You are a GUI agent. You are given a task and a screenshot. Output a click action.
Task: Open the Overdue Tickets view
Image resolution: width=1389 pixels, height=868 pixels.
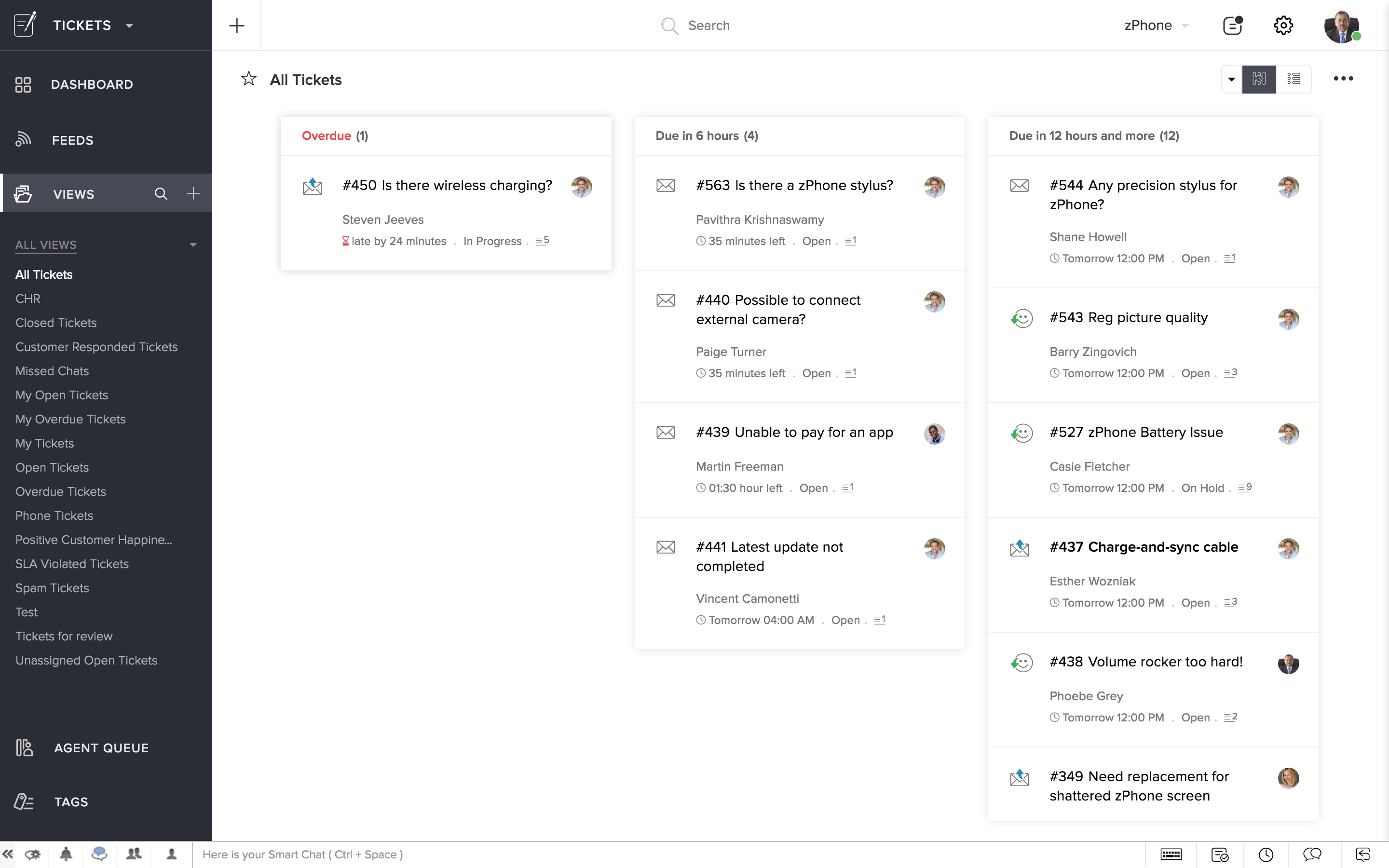click(x=61, y=491)
